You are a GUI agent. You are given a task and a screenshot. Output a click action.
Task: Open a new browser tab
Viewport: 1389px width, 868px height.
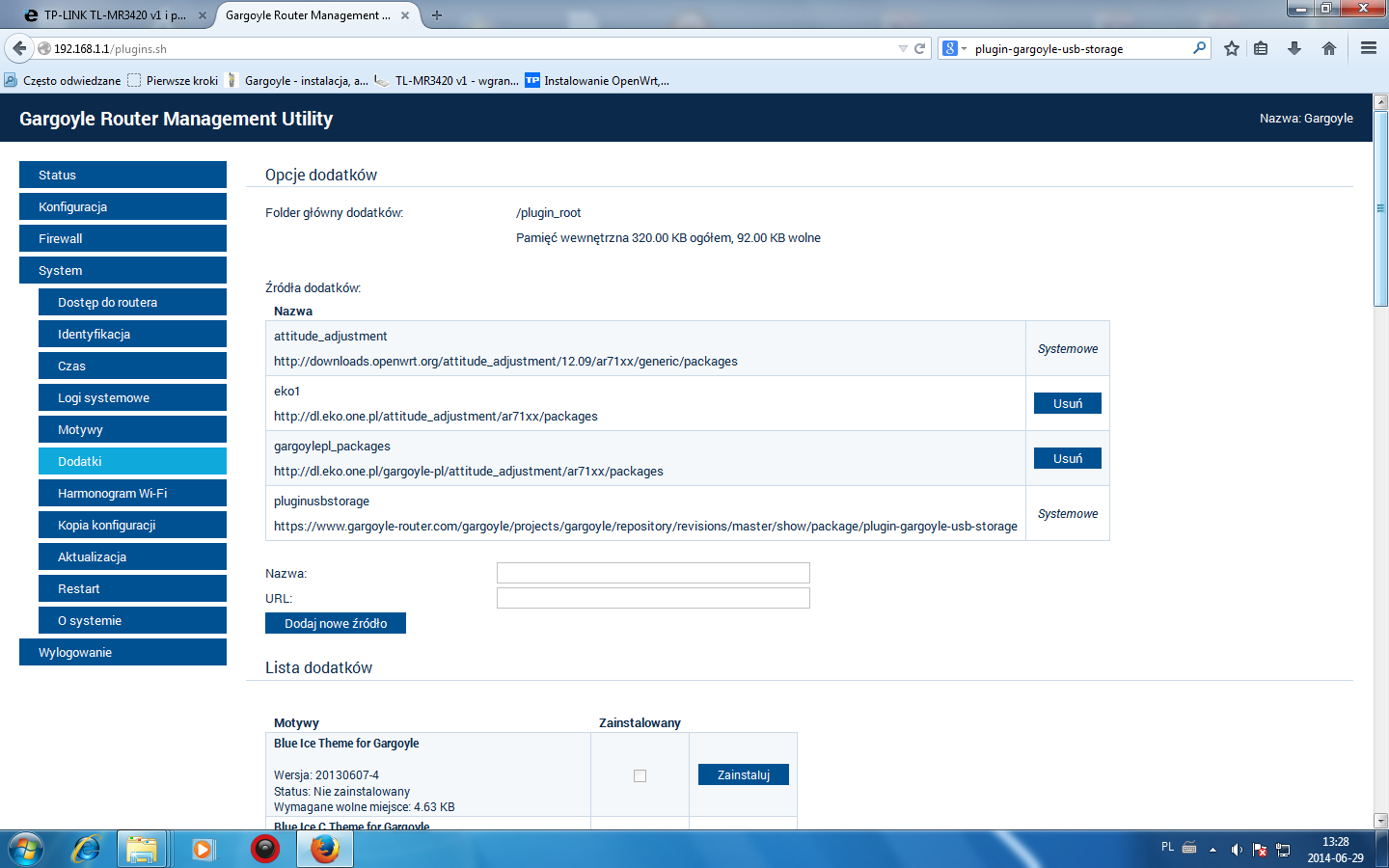(x=437, y=15)
